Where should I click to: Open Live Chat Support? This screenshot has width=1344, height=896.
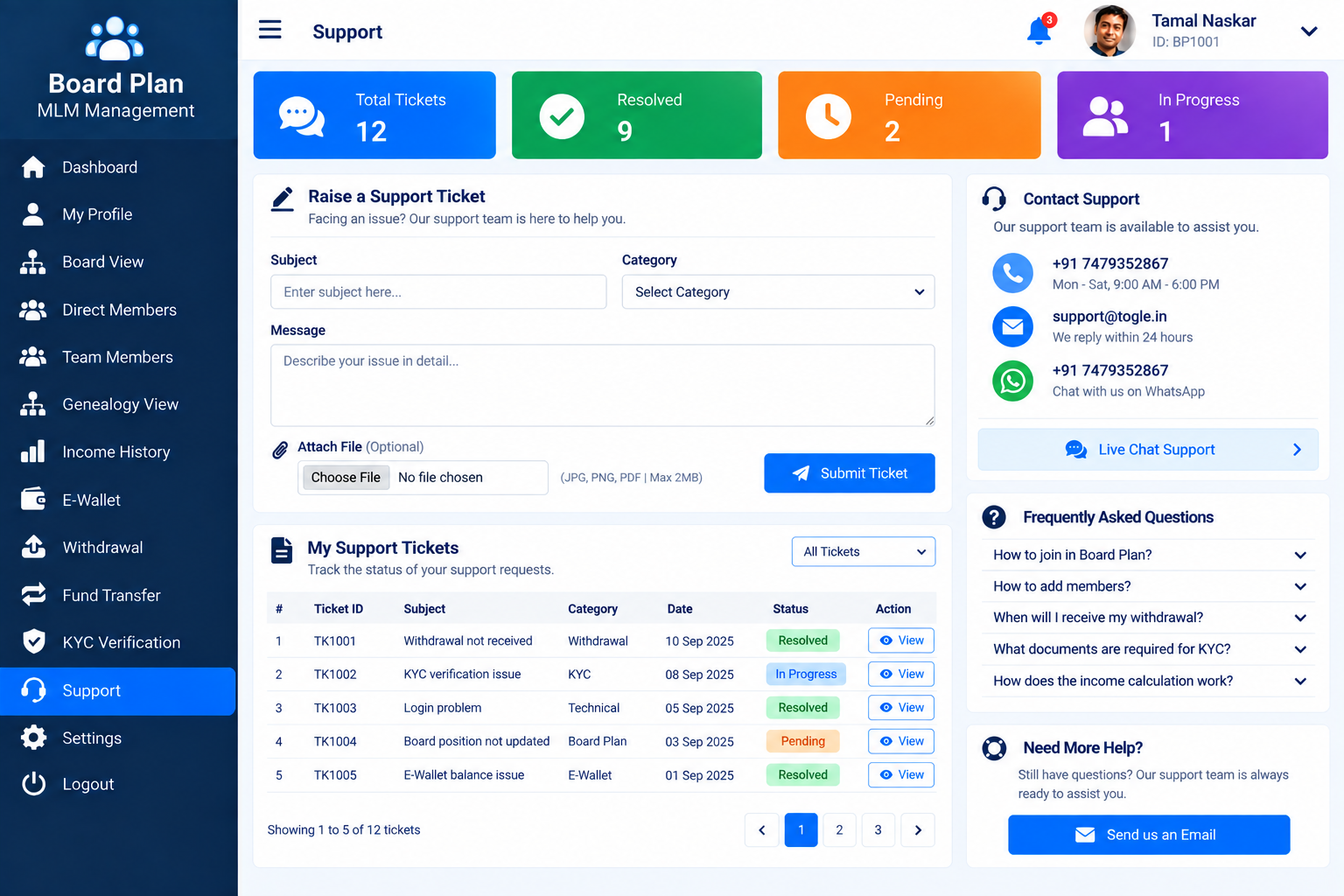1148,450
